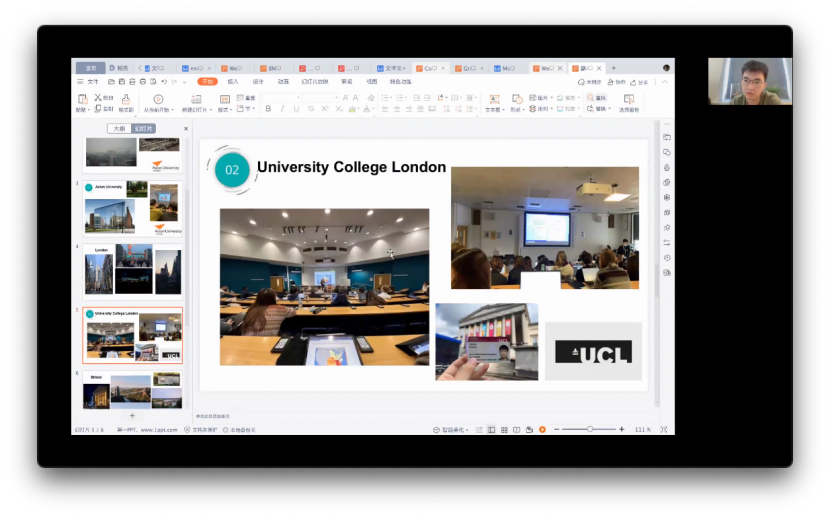The width and height of the screenshot is (830, 517).
Task: Select slide 6 Bristol thumbnail
Action: 132,389
